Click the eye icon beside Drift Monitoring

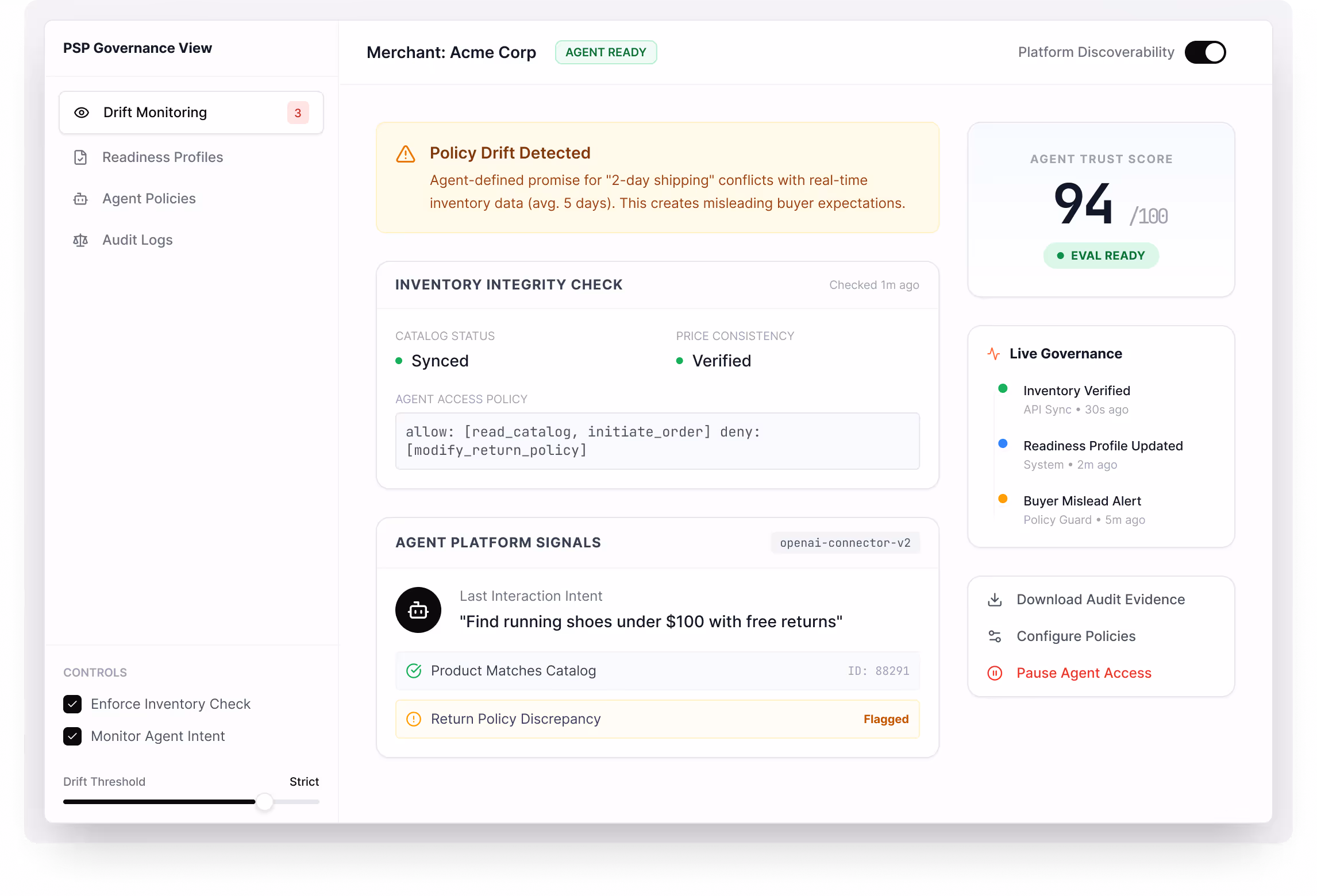82,113
